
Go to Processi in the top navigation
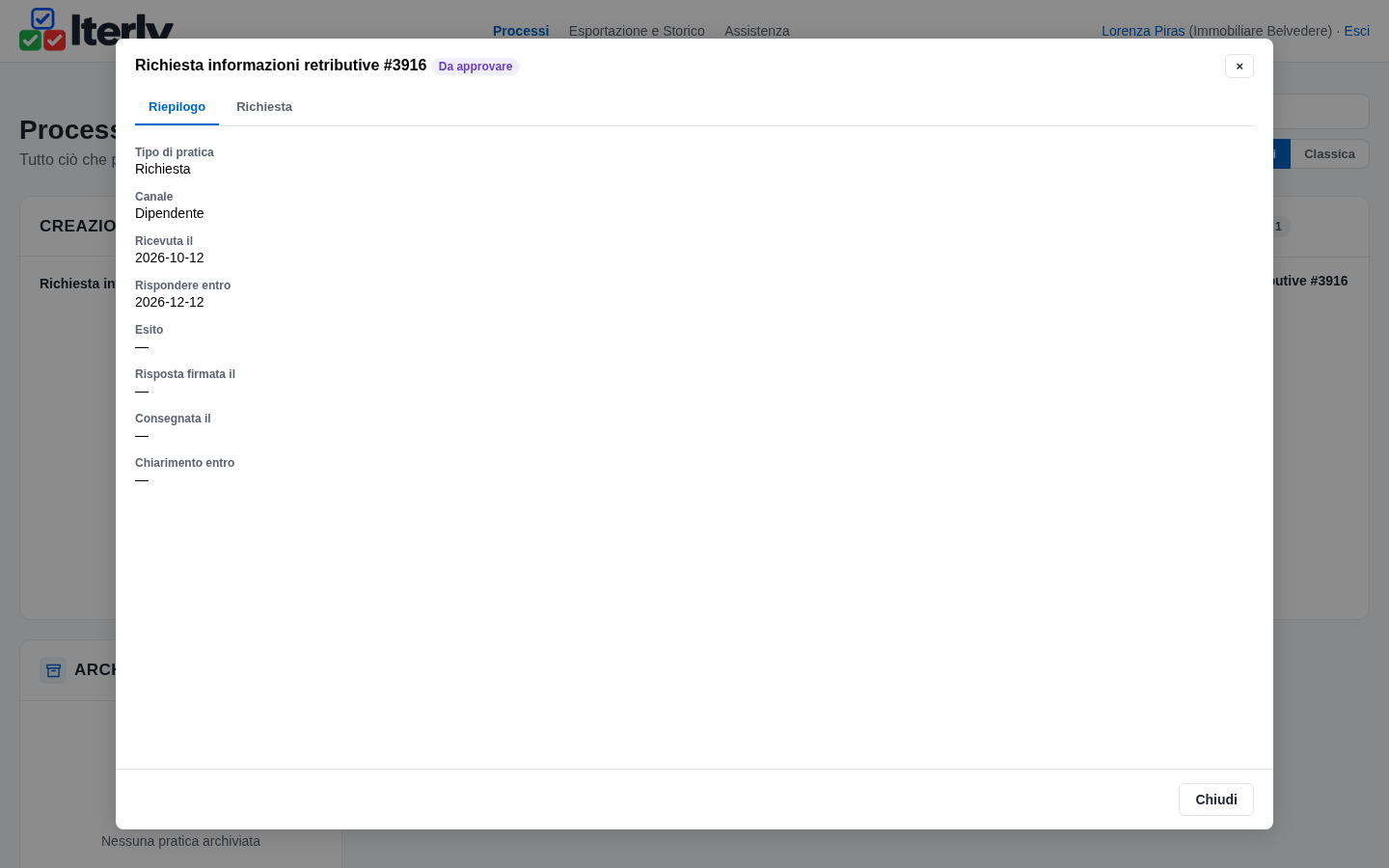521,31
